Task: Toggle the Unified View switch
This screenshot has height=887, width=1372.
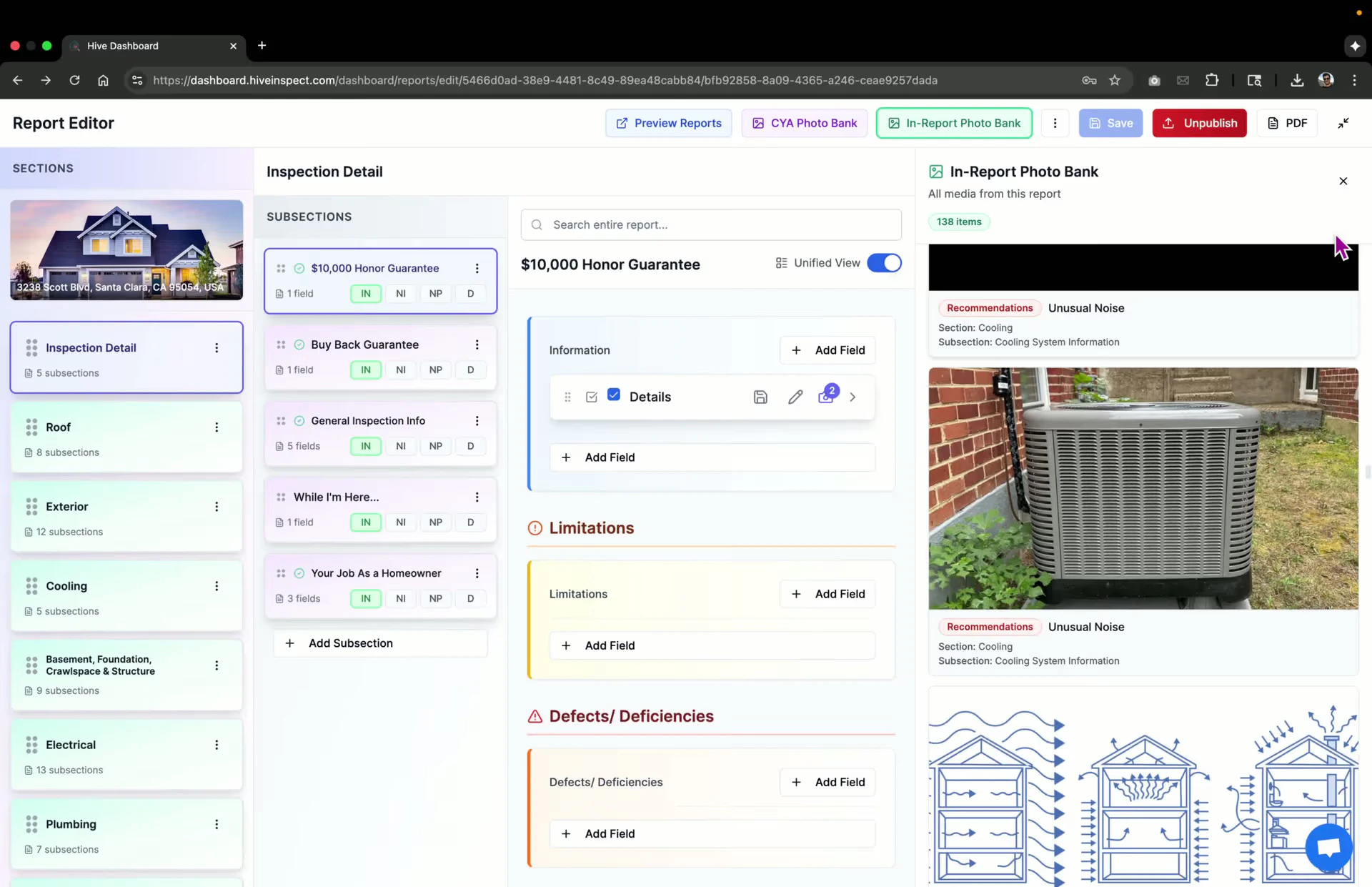Action: click(884, 263)
